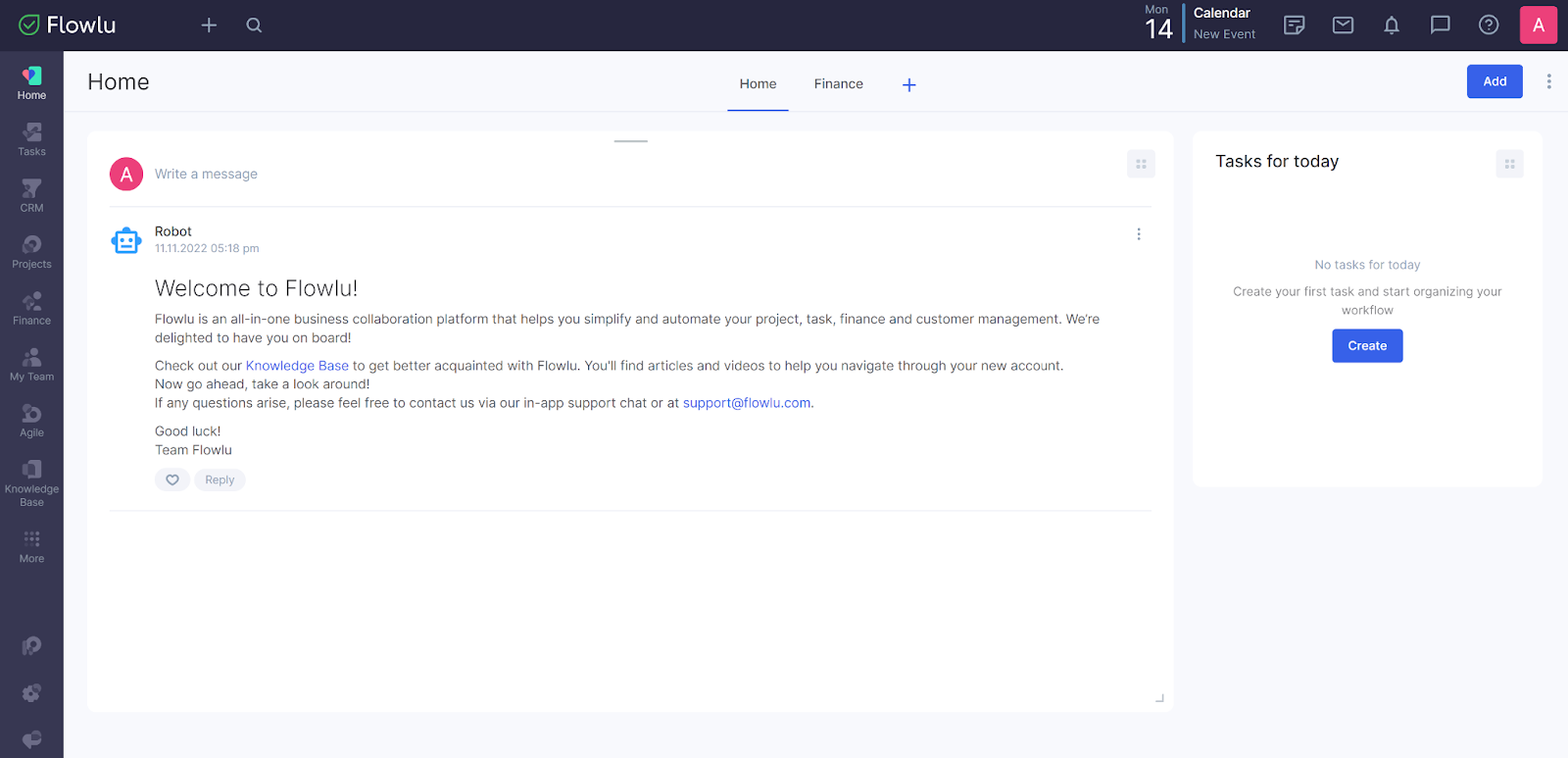The height and width of the screenshot is (758, 1568).
Task: Click the Create task button
Action: [x=1366, y=345]
